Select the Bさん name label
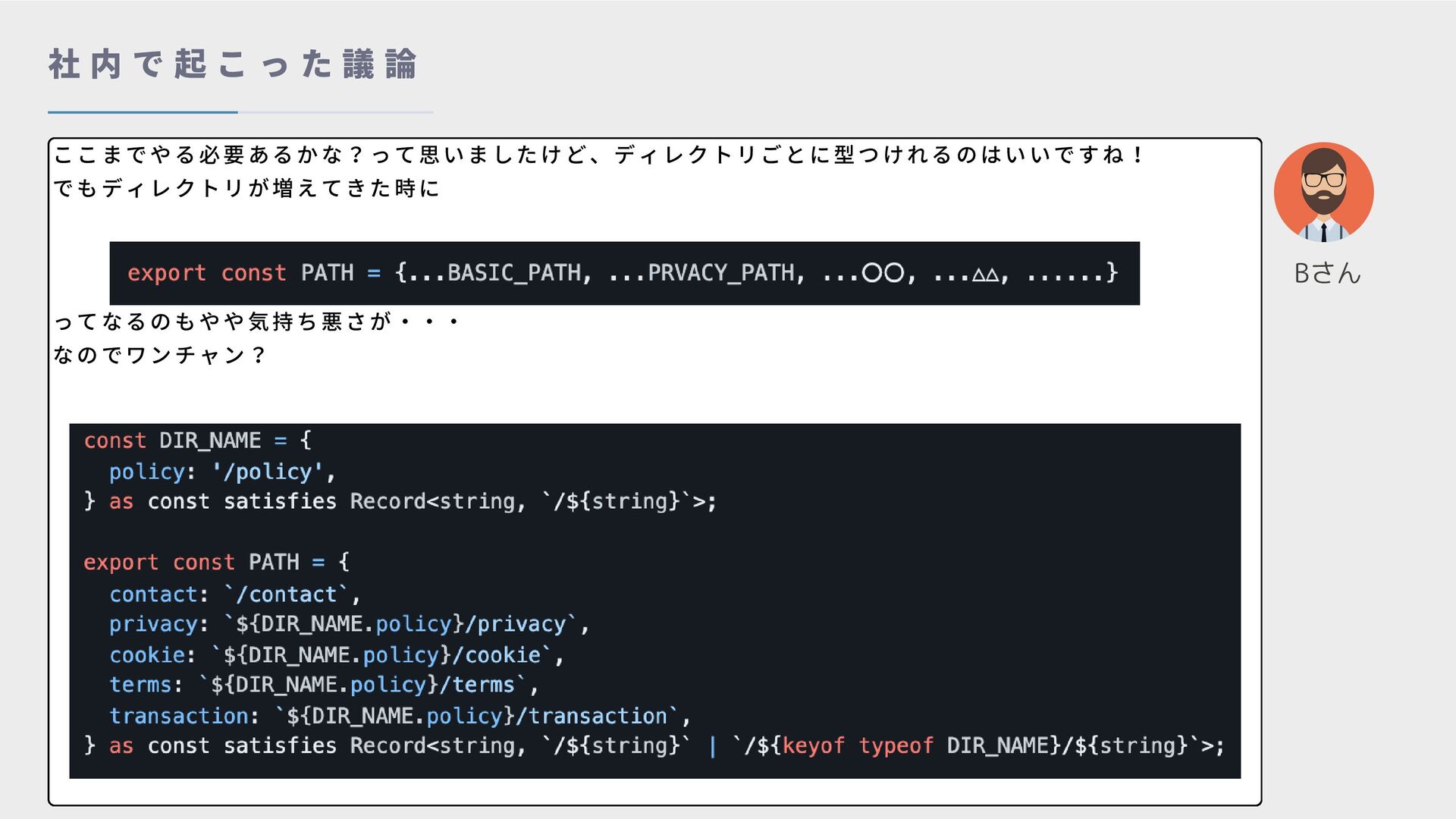Viewport: 1456px width, 819px height. click(x=1327, y=273)
